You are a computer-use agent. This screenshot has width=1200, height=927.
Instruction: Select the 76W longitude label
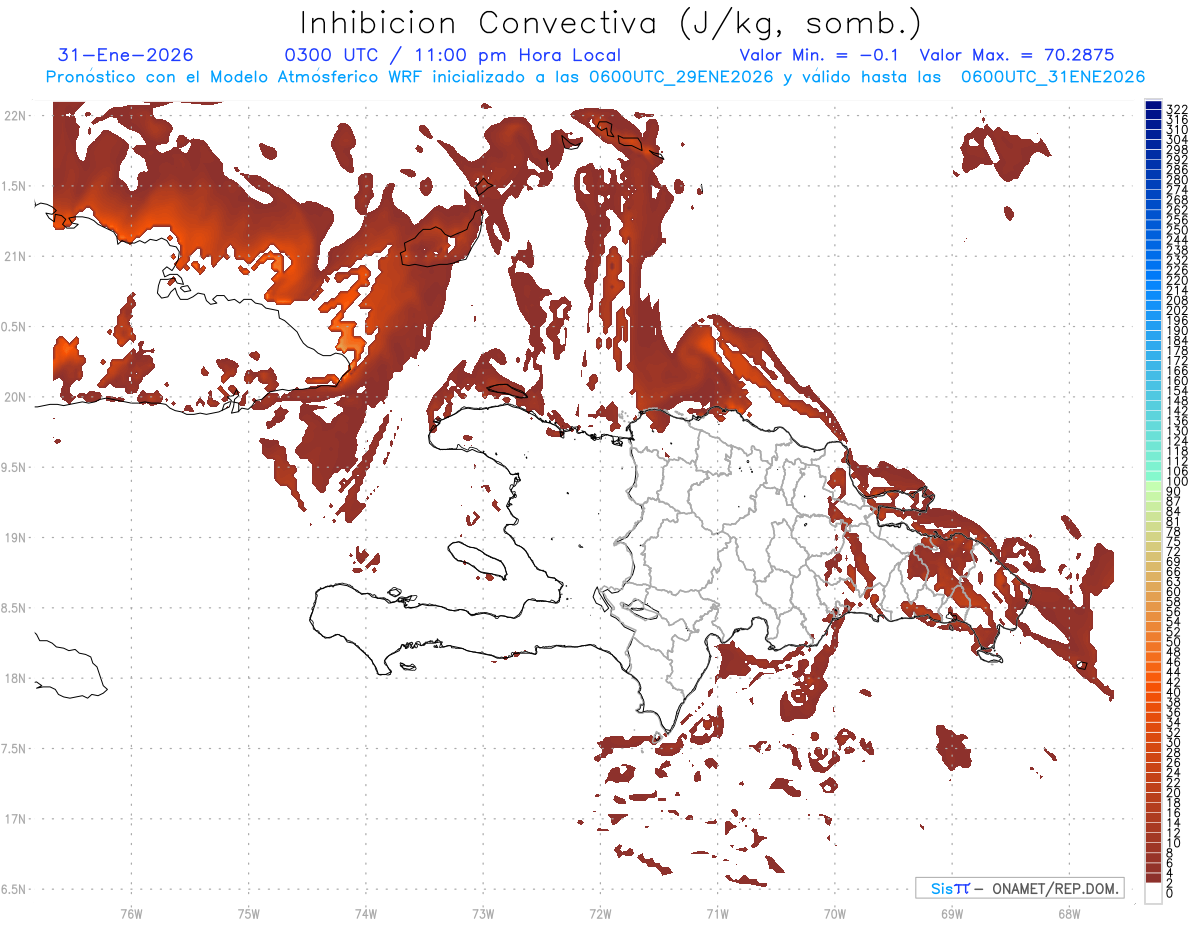(x=131, y=913)
